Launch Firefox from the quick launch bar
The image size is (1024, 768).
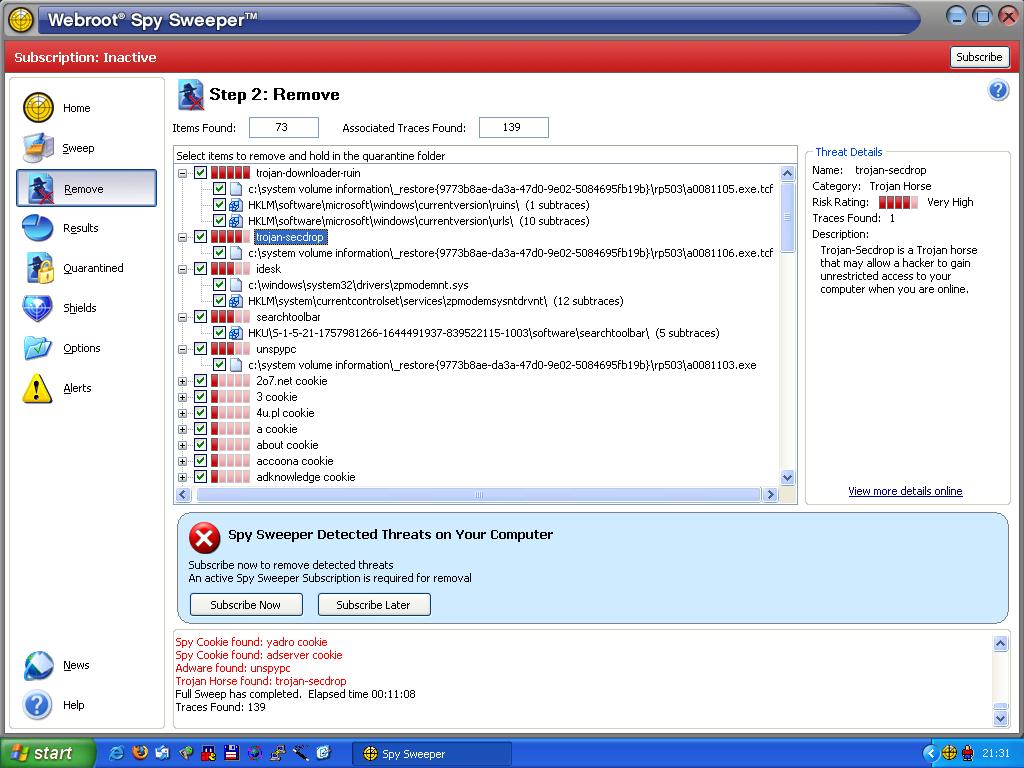pos(140,753)
